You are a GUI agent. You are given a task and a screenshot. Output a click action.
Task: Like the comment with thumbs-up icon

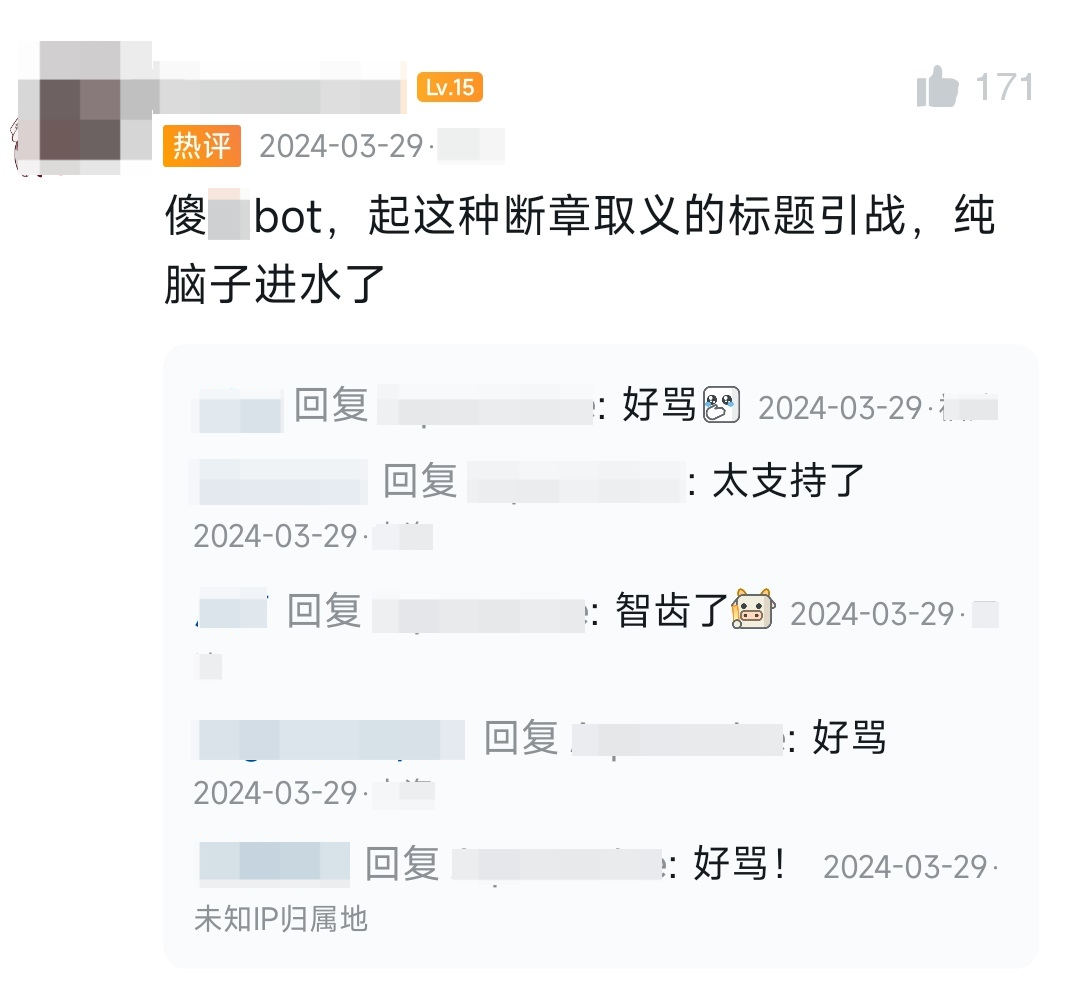coord(937,86)
